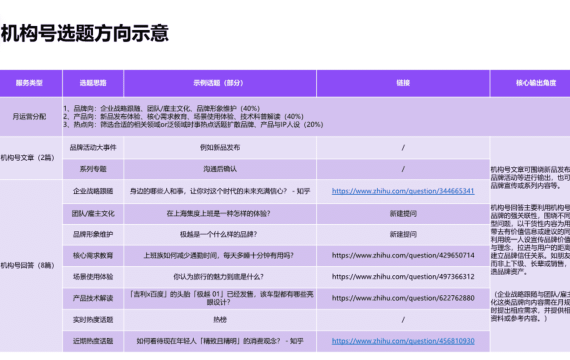The height and width of the screenshot is (360, 570).
Task: Click the paragraph starting 机构号文章可围绕新品发布
Action: coord(530,177)
